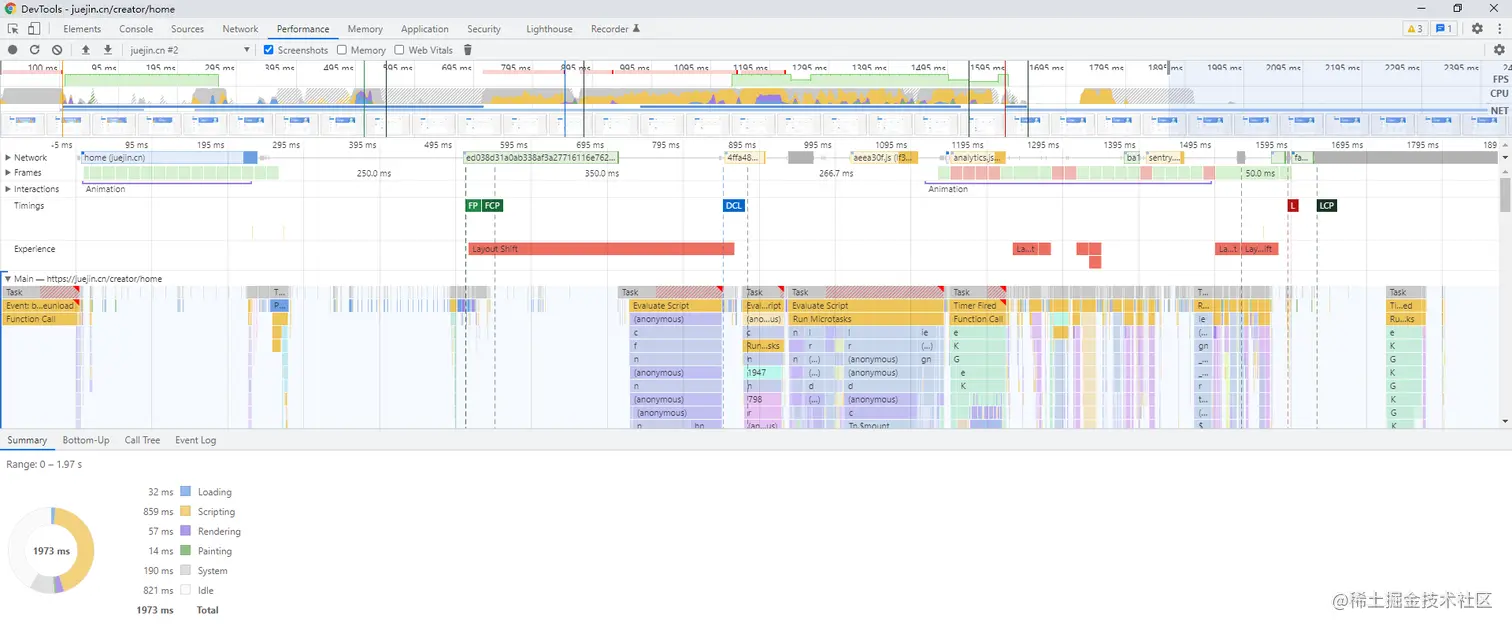The width and height of the screenshot is (1512, 630).
Task: Click the green Painting color swatch
Action: pyautogui.click(x=185, y=551)
